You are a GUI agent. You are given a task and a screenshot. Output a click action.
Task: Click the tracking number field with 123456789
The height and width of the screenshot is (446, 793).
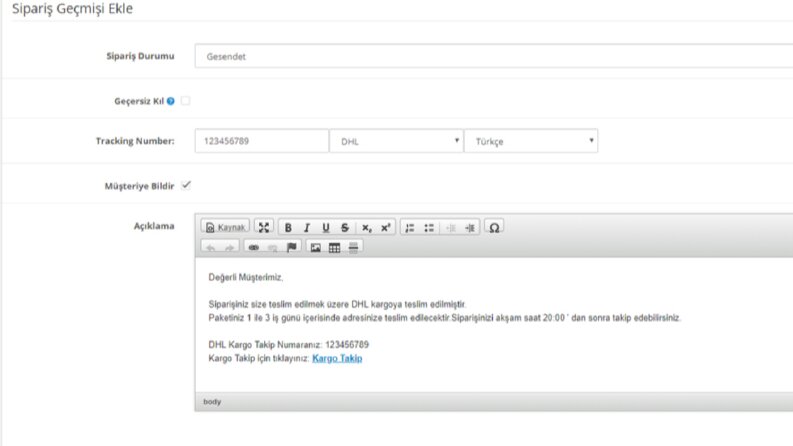click(261, 141)
